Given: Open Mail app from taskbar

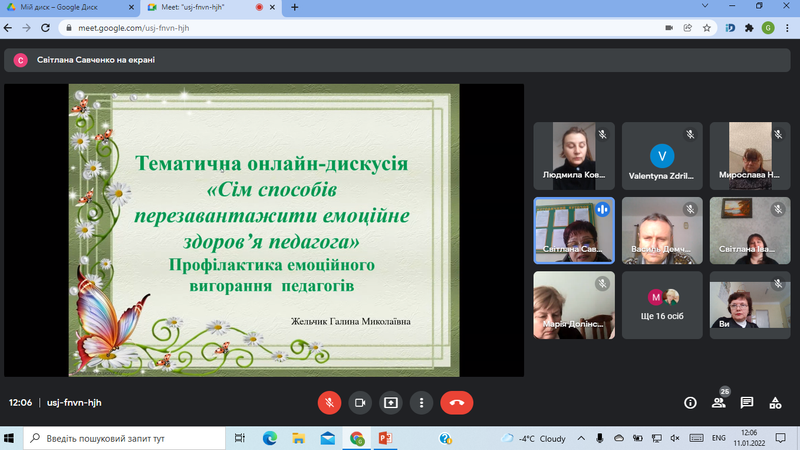Looking at the screenshot, I should [x=328, y=438].
